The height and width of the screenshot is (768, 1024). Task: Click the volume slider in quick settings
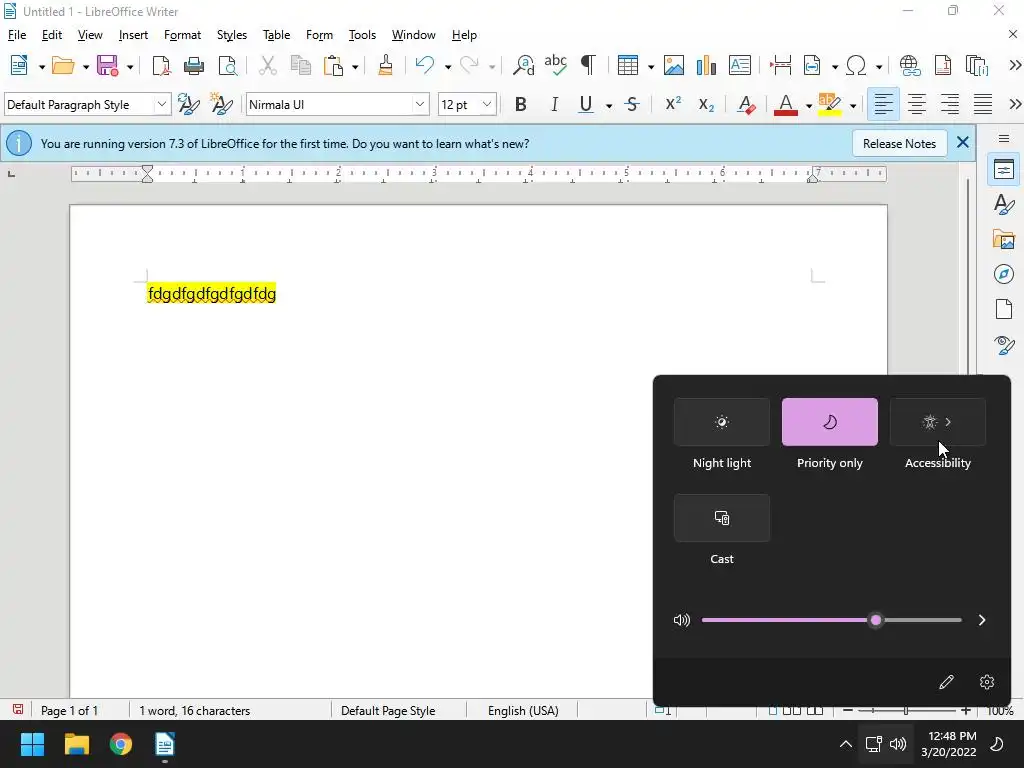[831, 620]
